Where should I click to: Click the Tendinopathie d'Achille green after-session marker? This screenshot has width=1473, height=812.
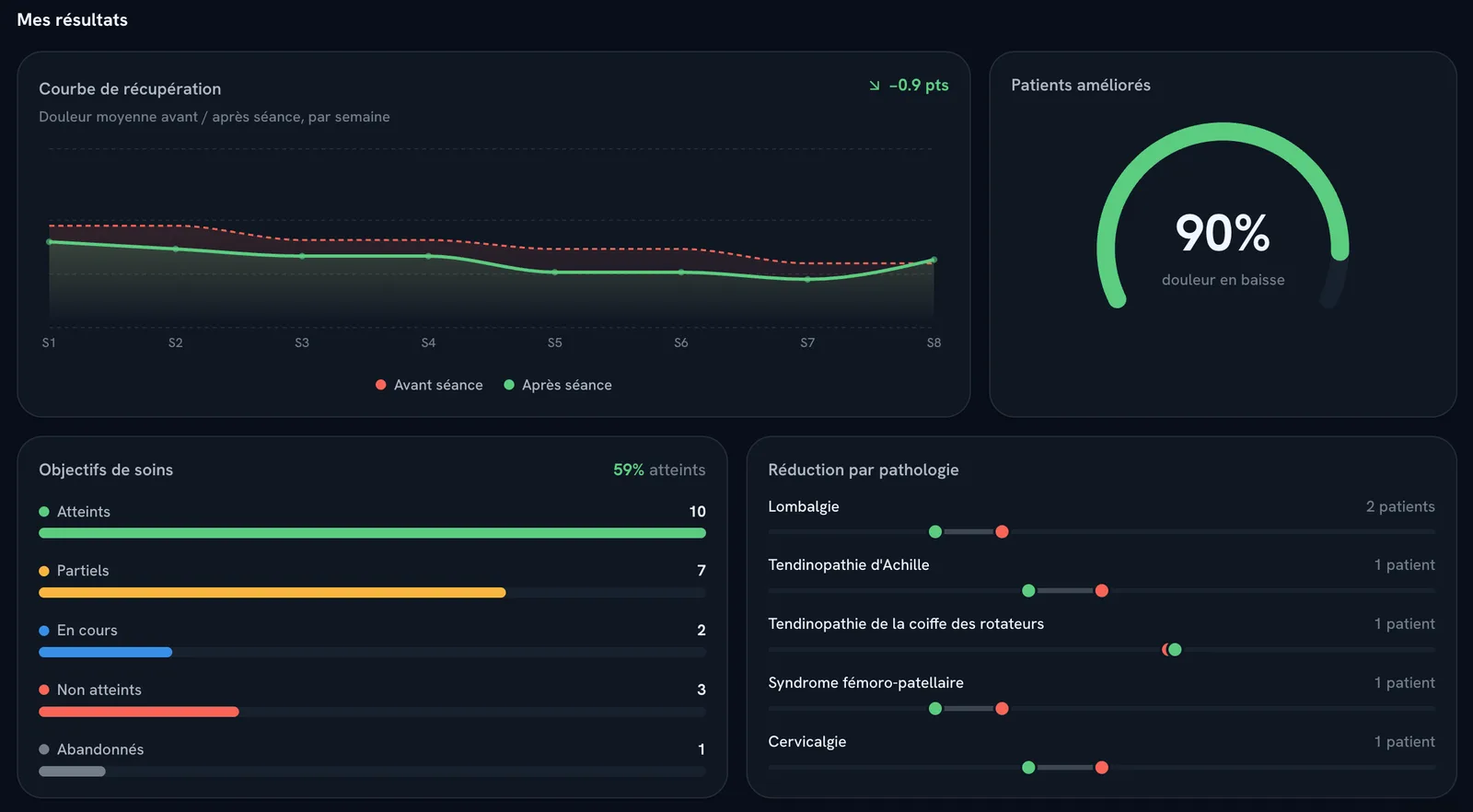[1028, 591]
